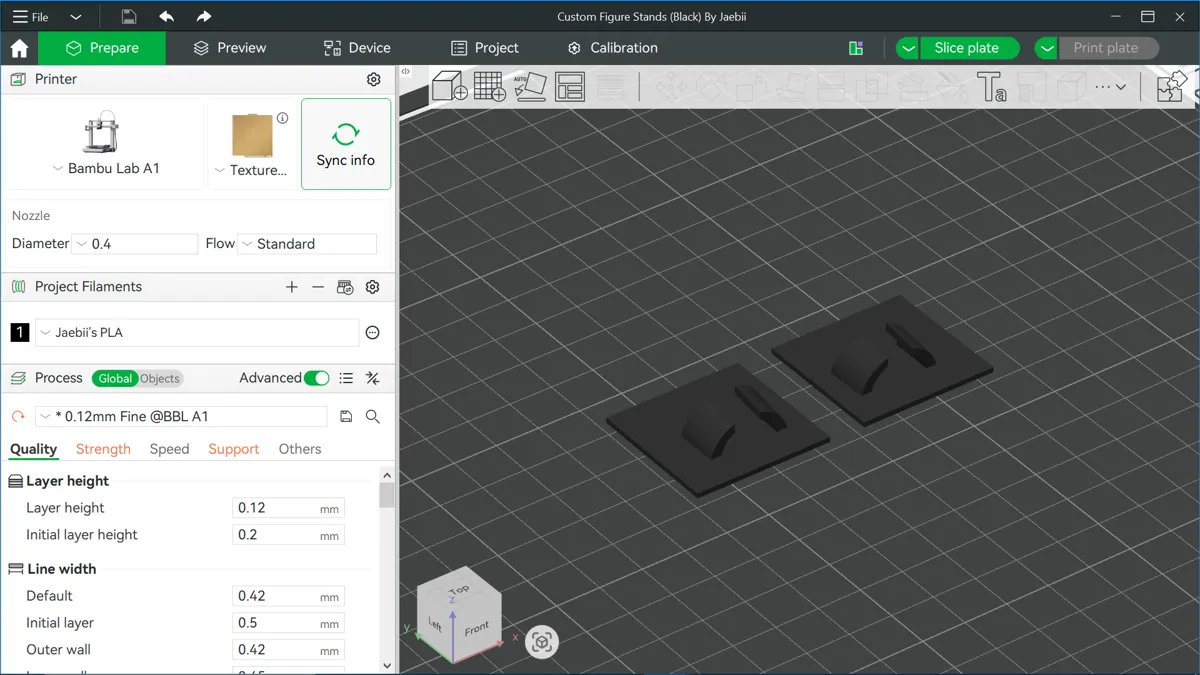Toggle the Advanced mode switch

317,378
